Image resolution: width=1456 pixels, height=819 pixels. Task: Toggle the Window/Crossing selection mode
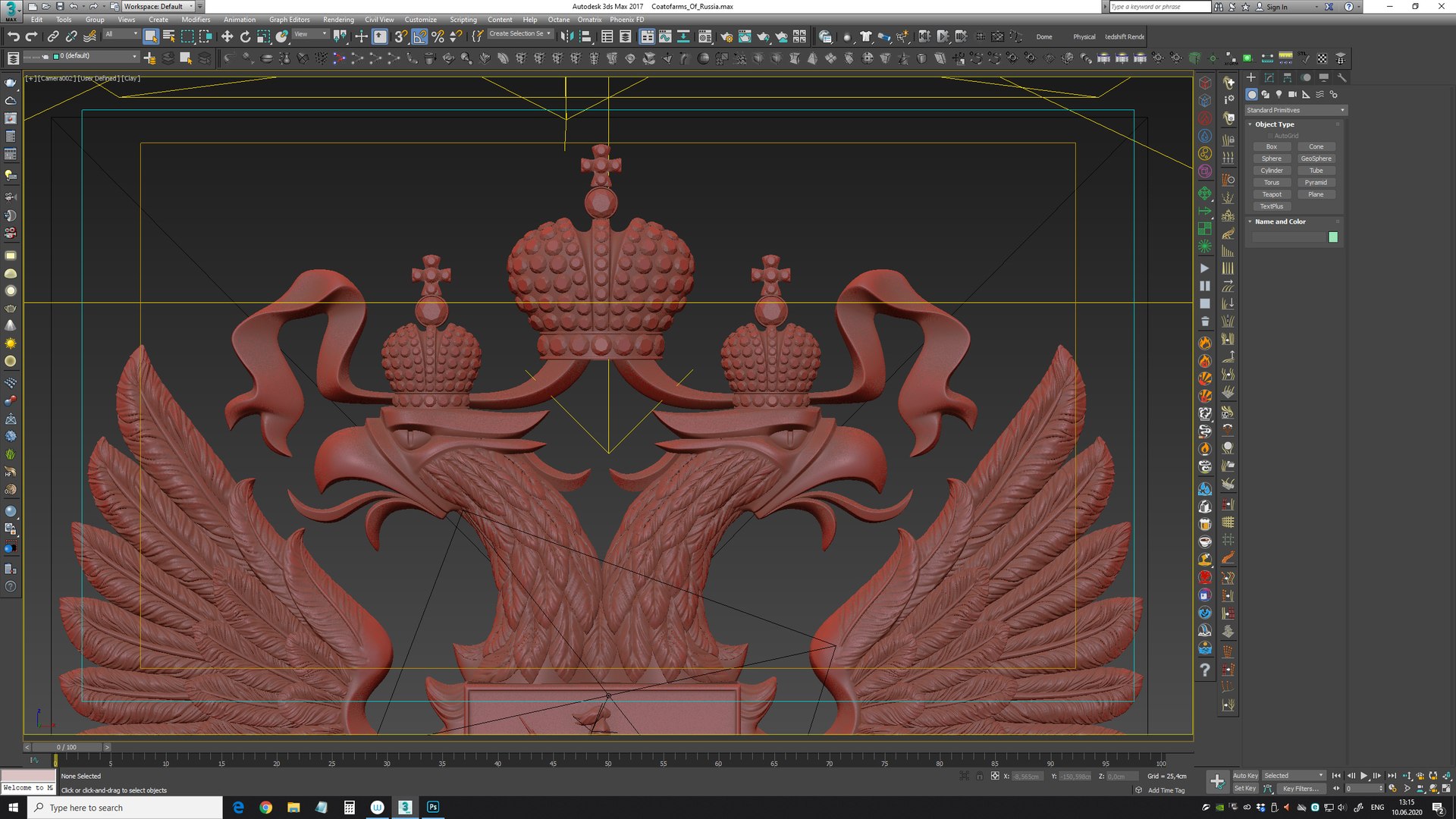206,36
